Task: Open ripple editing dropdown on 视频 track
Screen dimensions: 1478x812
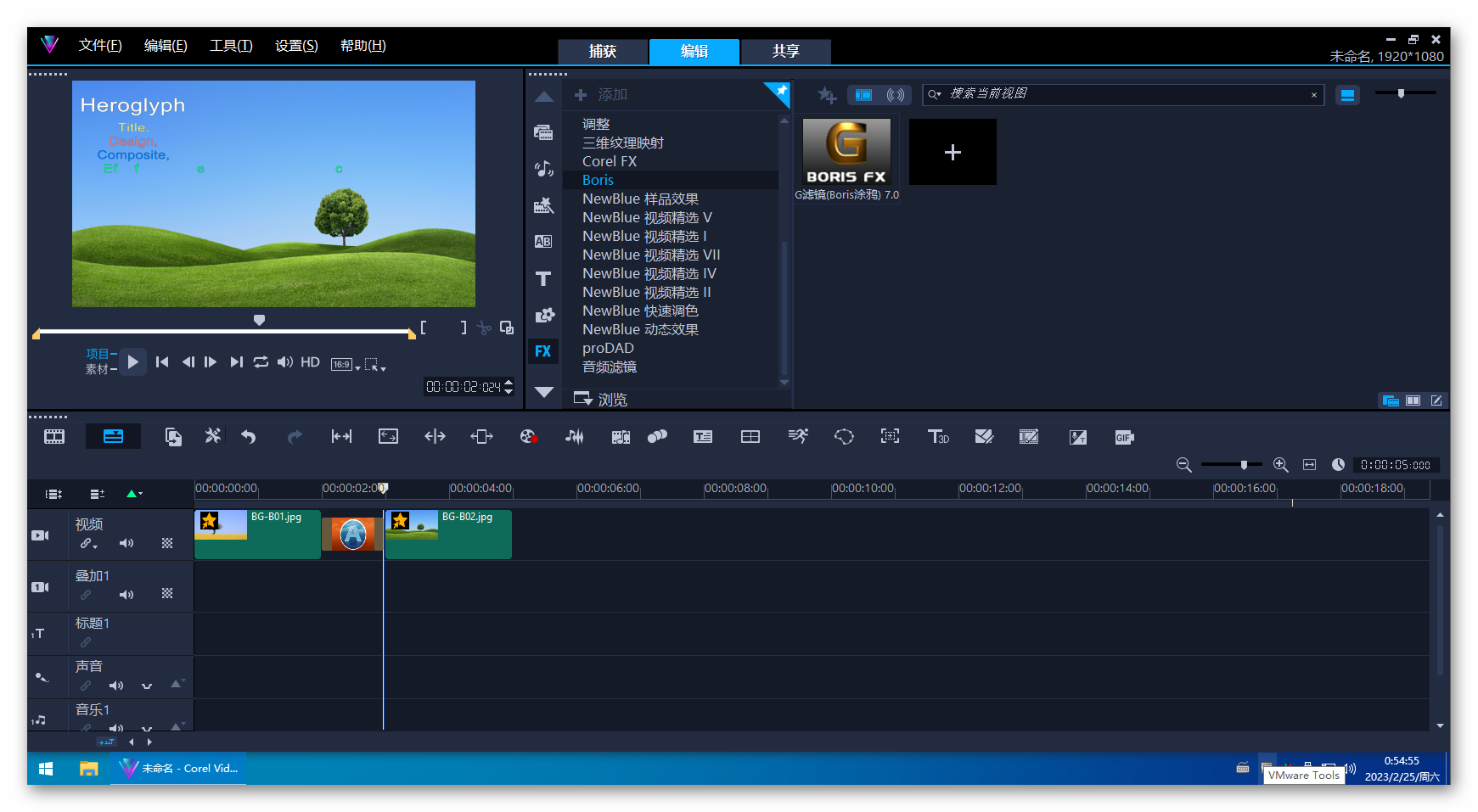Action: click(x=88, y=544)
